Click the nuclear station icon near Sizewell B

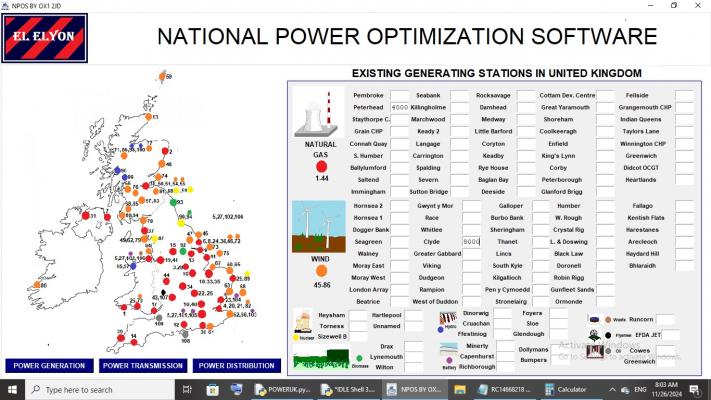306,324
